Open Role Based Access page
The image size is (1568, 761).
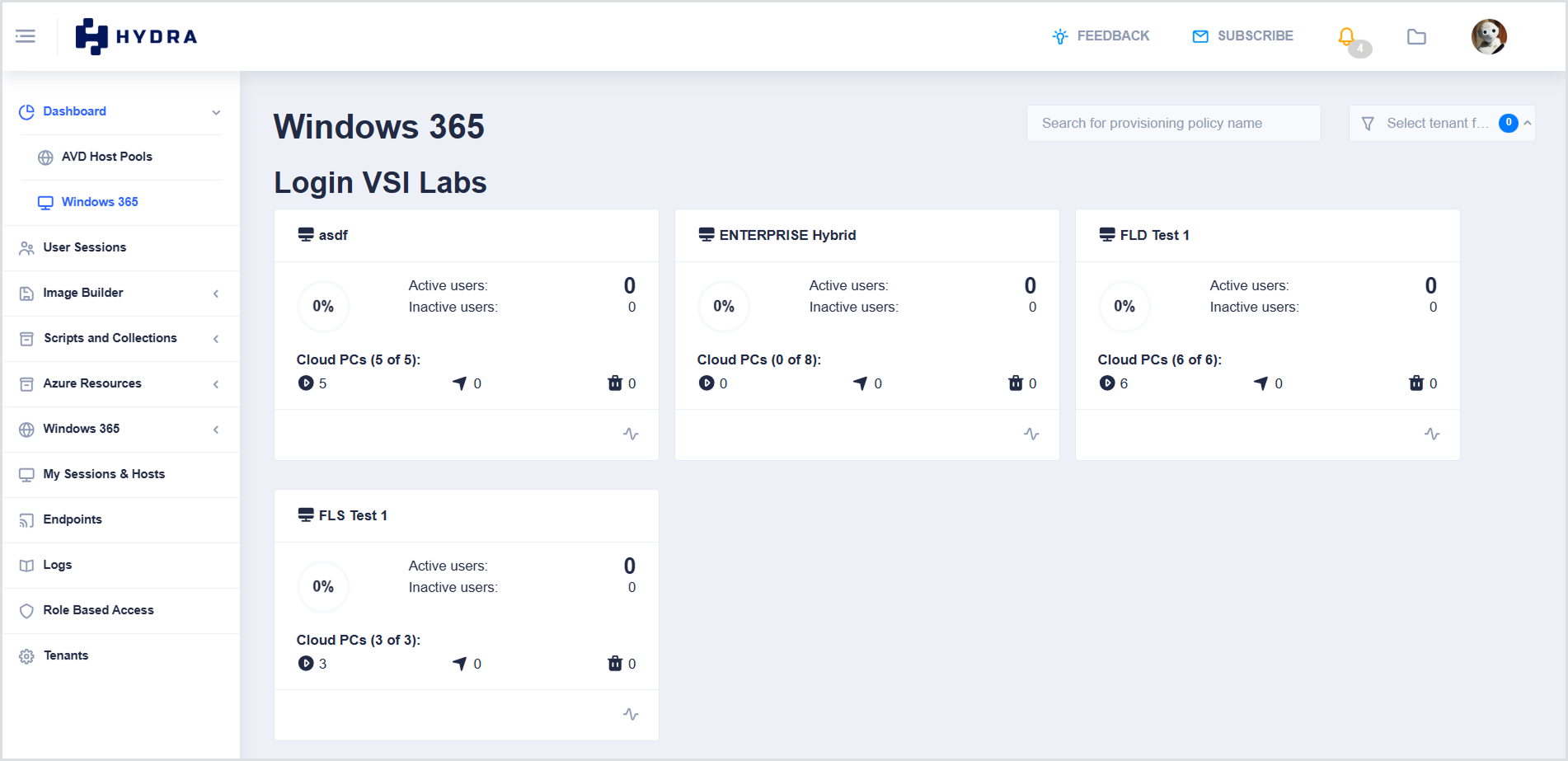pyautogui.click(x=99, y=610)
